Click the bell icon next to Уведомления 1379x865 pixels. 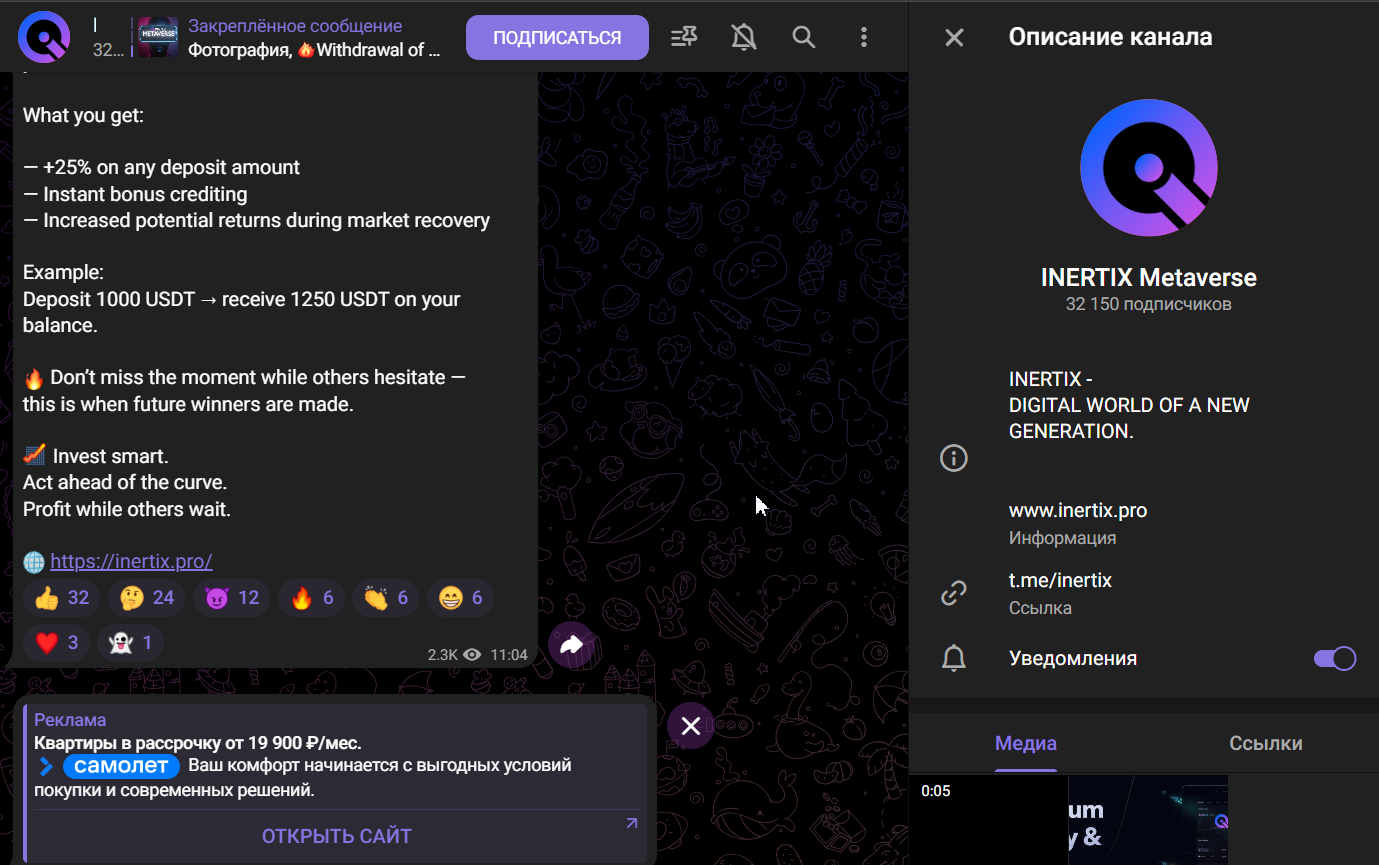coord(954,658)
